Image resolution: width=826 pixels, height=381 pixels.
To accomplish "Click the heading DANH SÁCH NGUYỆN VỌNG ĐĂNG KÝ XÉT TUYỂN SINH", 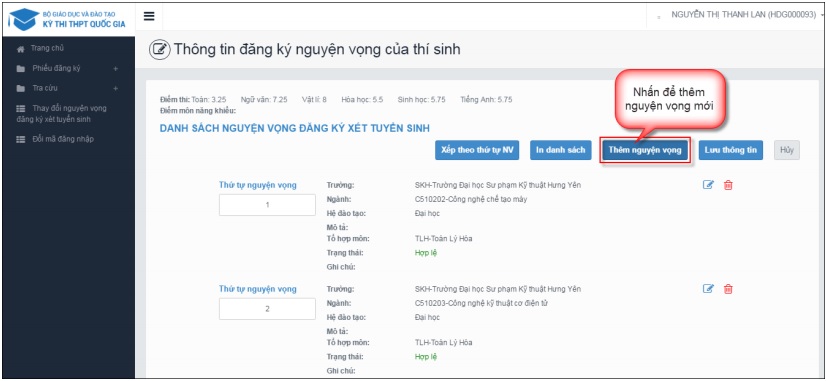I will pos(294,128).
